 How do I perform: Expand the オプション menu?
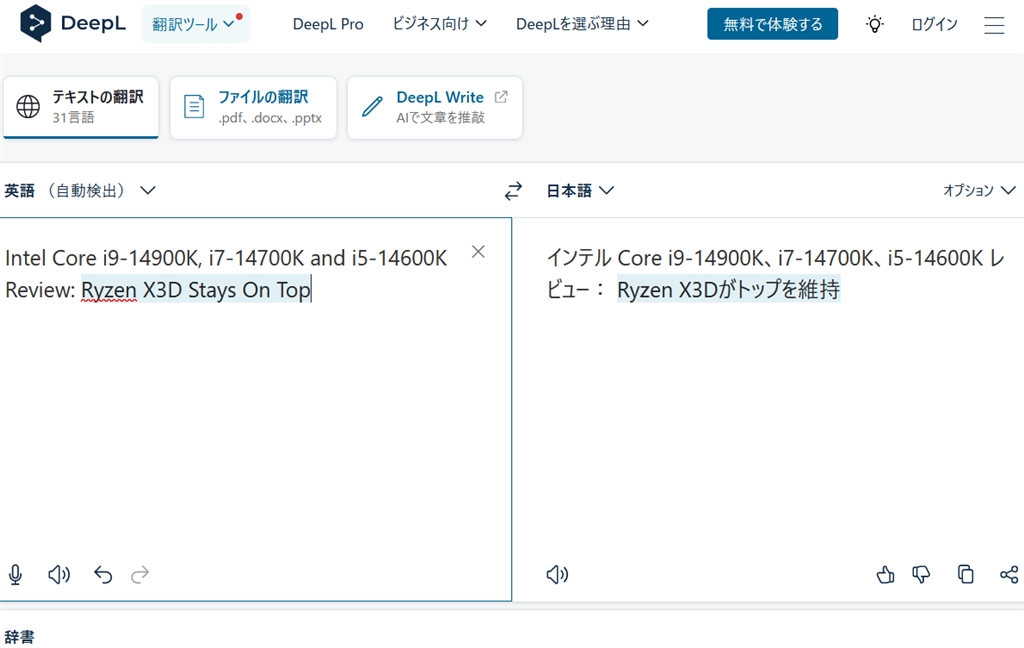[979, 190]
